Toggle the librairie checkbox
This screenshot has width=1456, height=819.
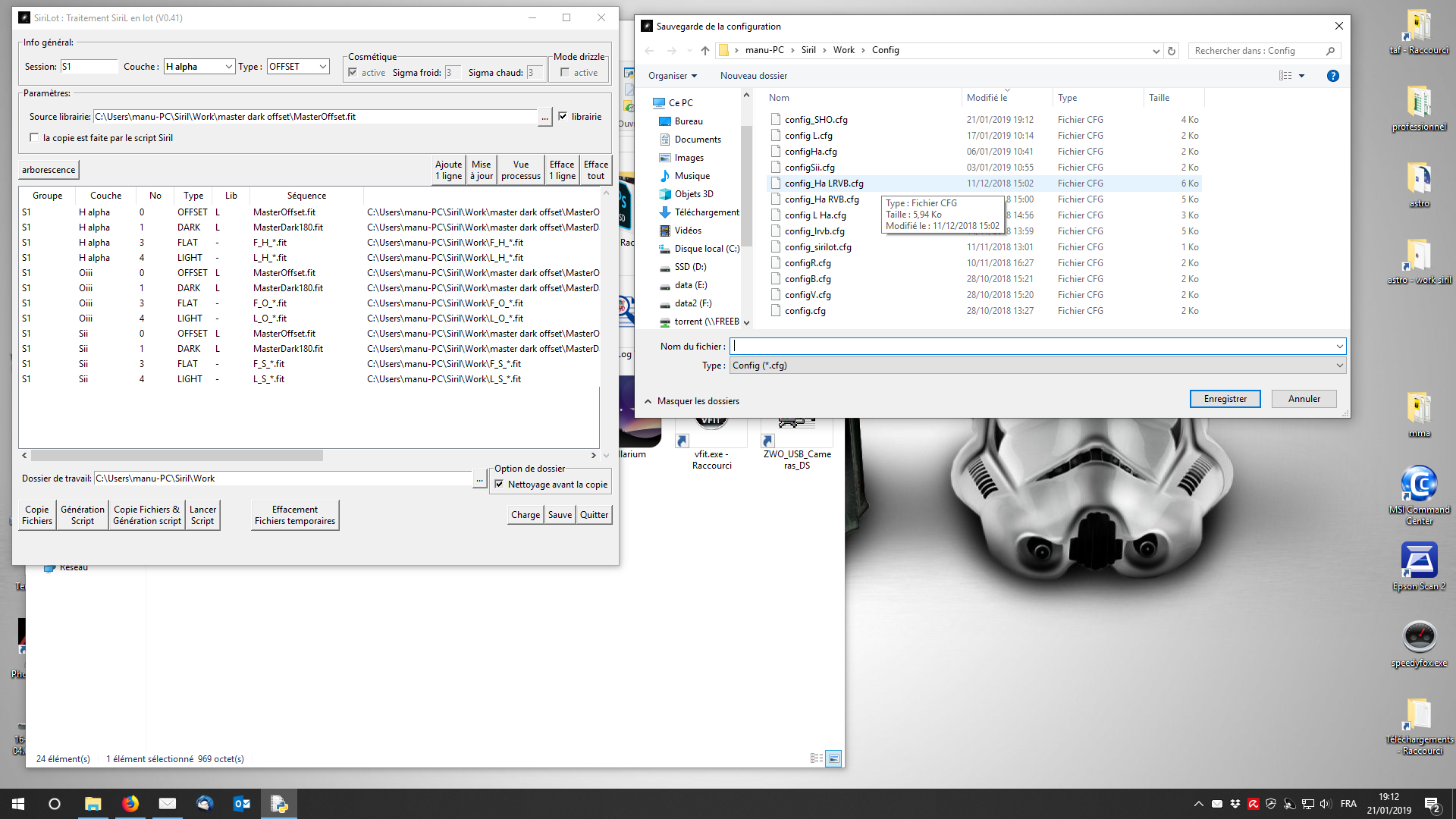(563, 116)
